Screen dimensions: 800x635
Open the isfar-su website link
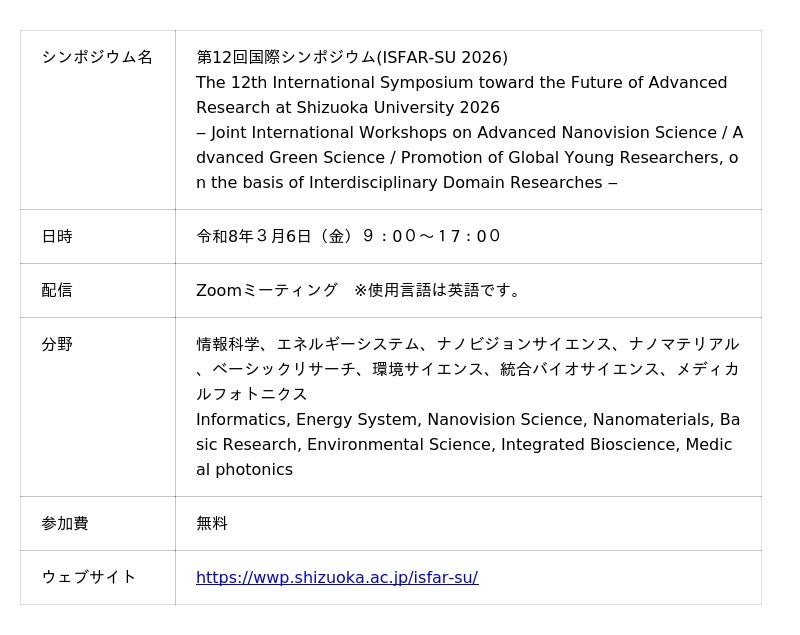tap(336, 577)
